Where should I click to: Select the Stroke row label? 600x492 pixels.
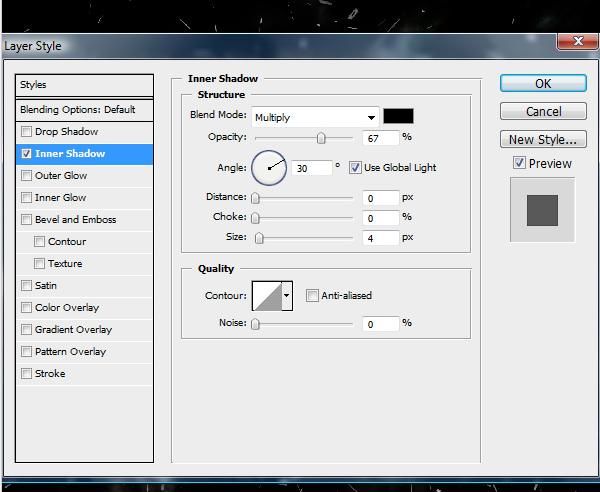[50, 374]
